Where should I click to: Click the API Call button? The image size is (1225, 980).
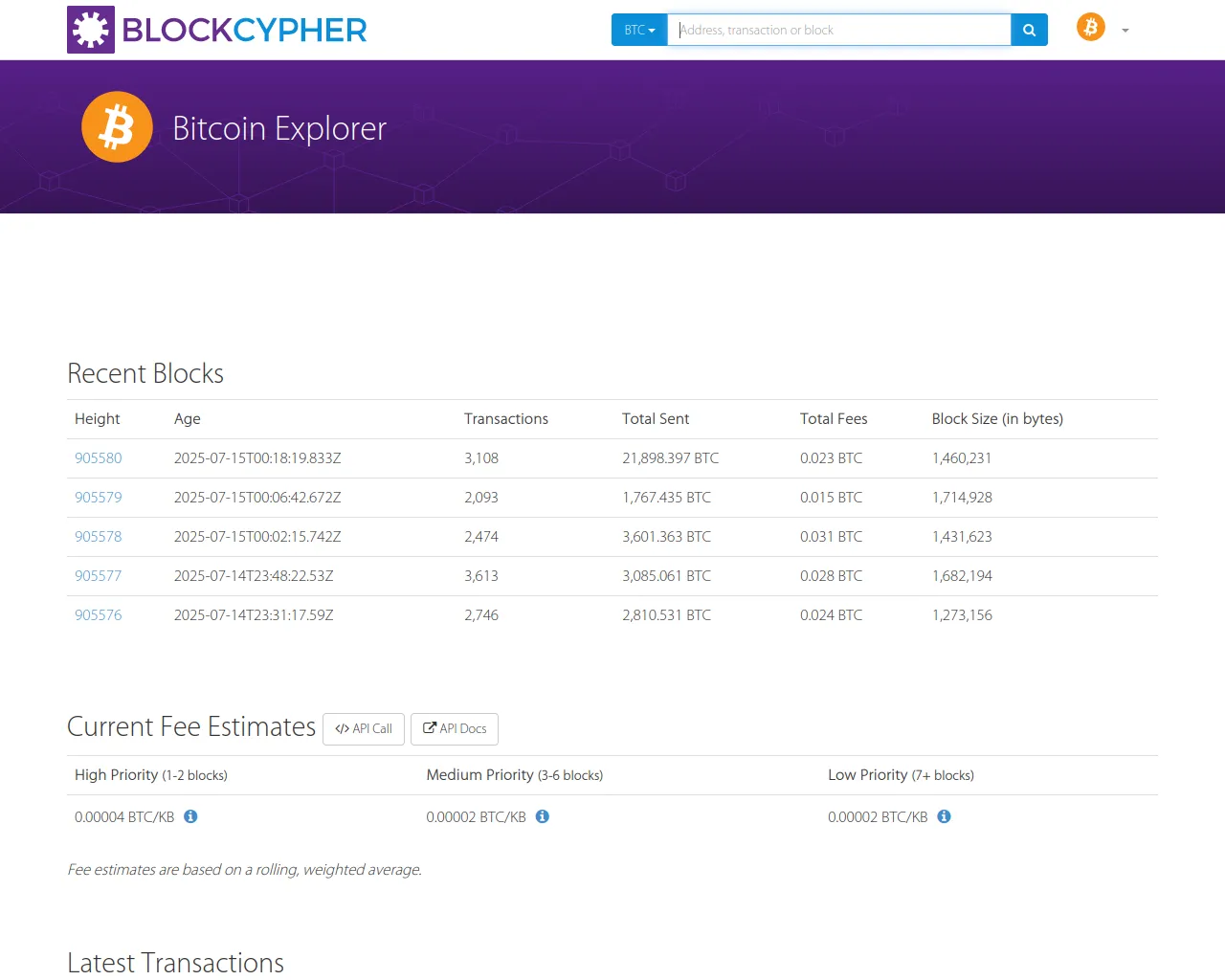[364, 729]
